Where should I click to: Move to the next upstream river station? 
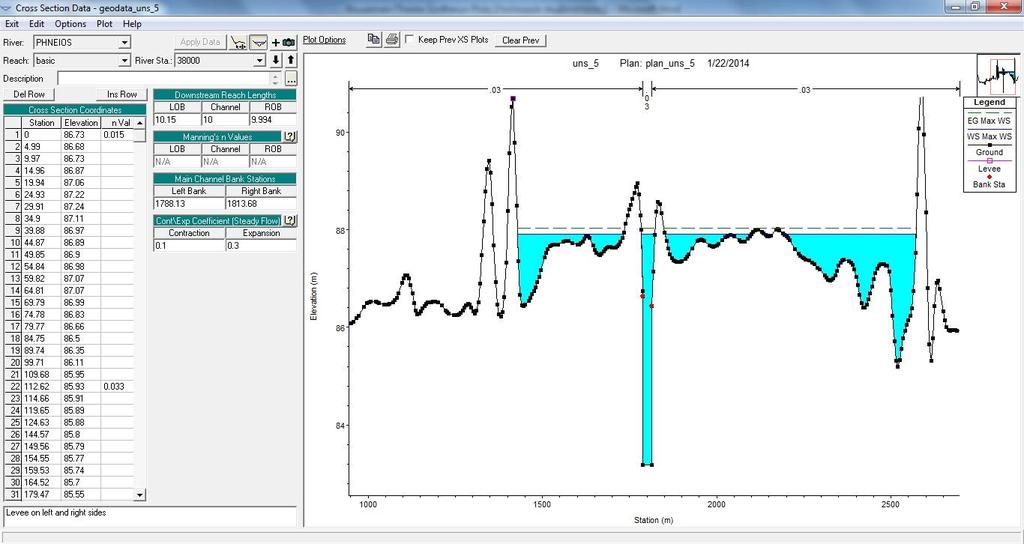[291, 60]
